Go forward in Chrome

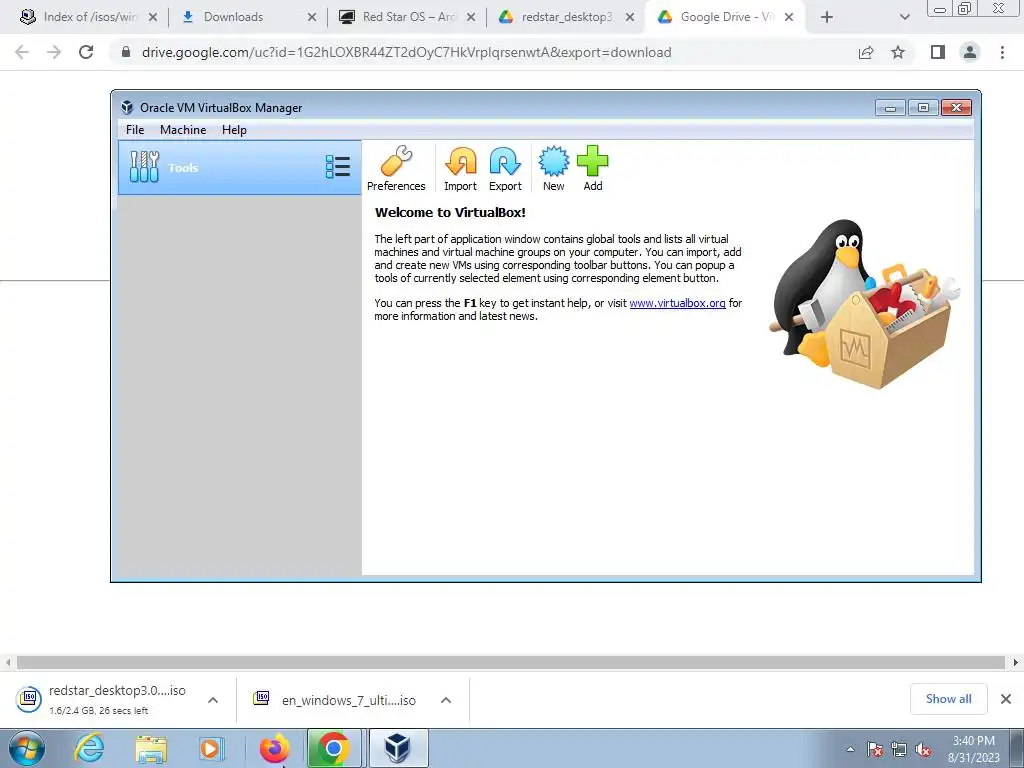[54, 52]
